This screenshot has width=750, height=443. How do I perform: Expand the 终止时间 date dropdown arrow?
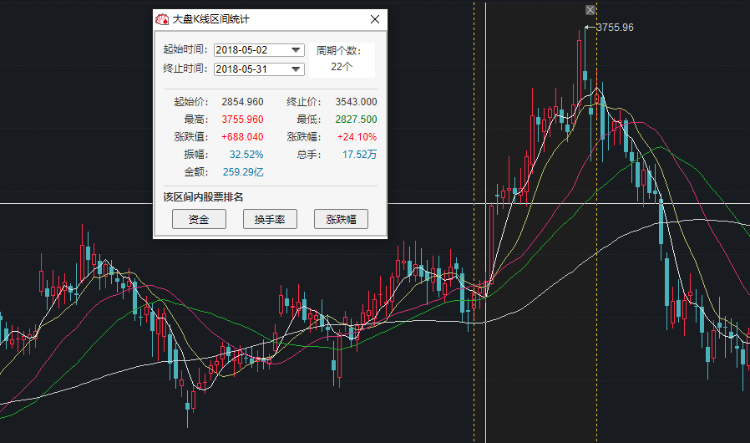point(296,69)
